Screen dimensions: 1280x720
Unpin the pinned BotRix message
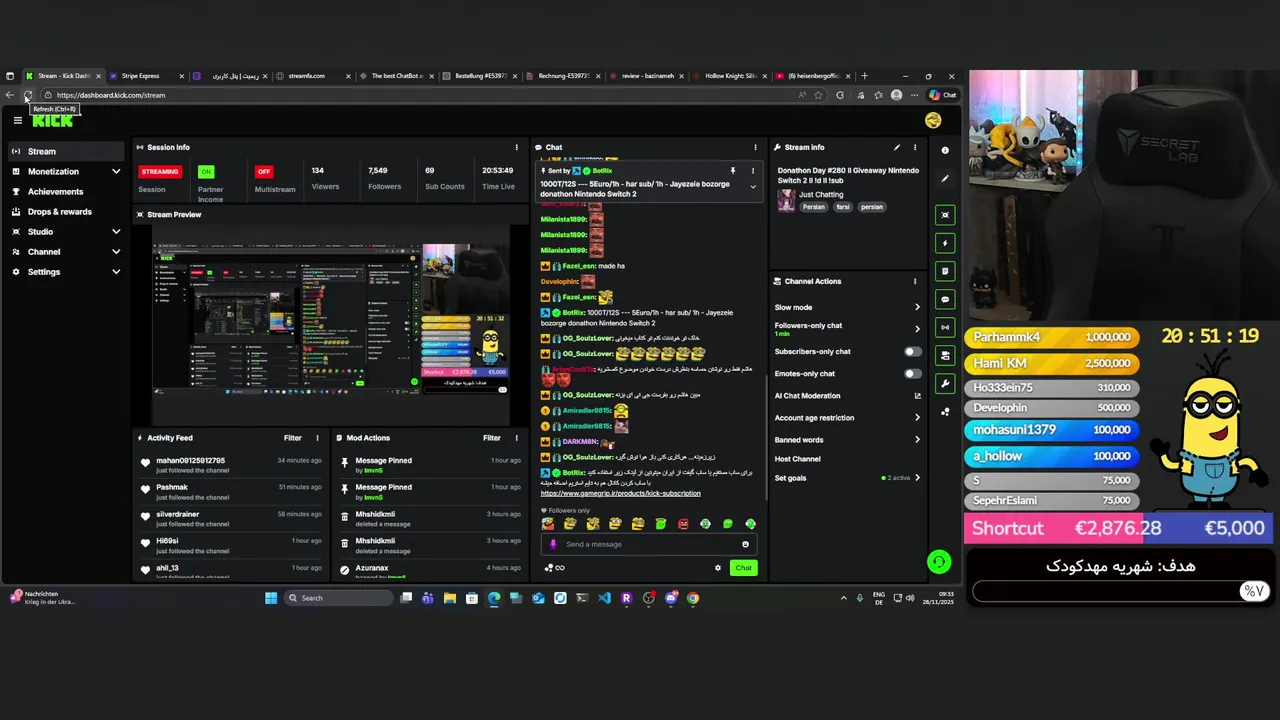pos(733,171)
